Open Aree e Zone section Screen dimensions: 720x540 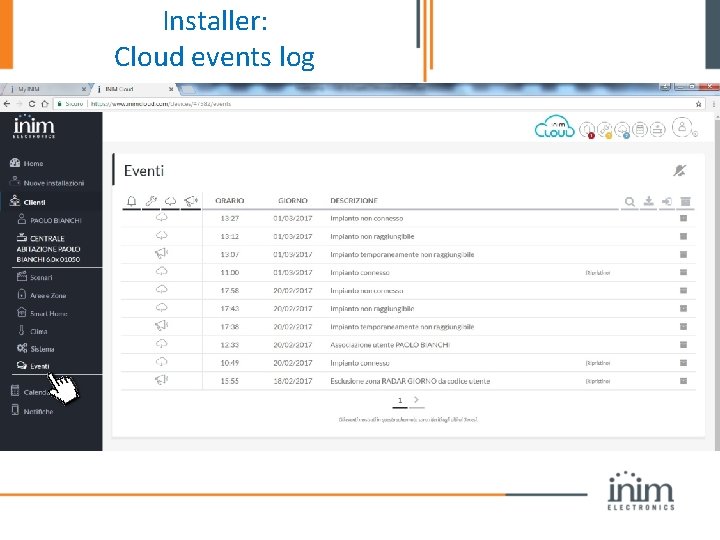click(42, 295)
